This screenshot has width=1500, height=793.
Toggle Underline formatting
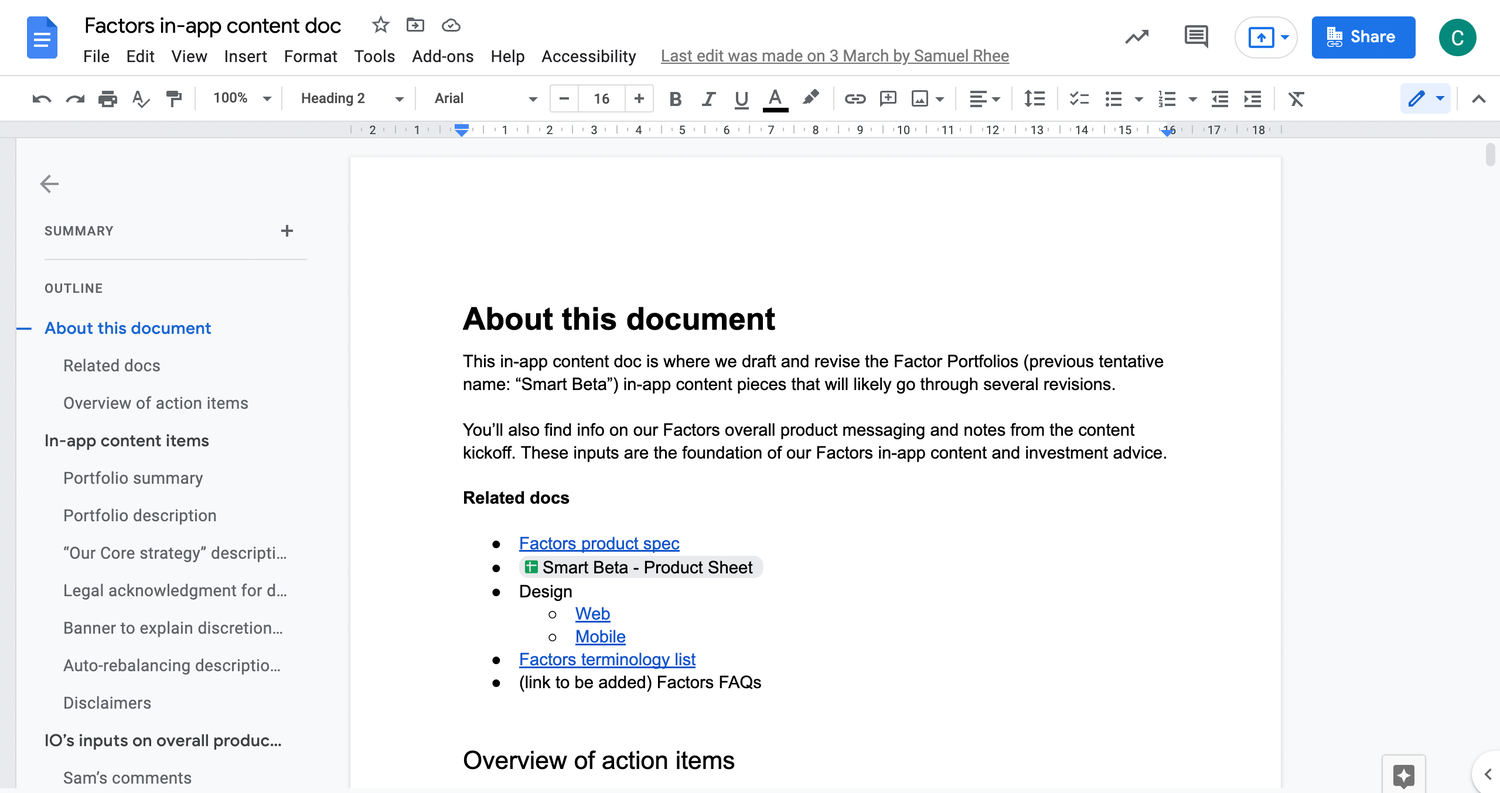(741, 98)
